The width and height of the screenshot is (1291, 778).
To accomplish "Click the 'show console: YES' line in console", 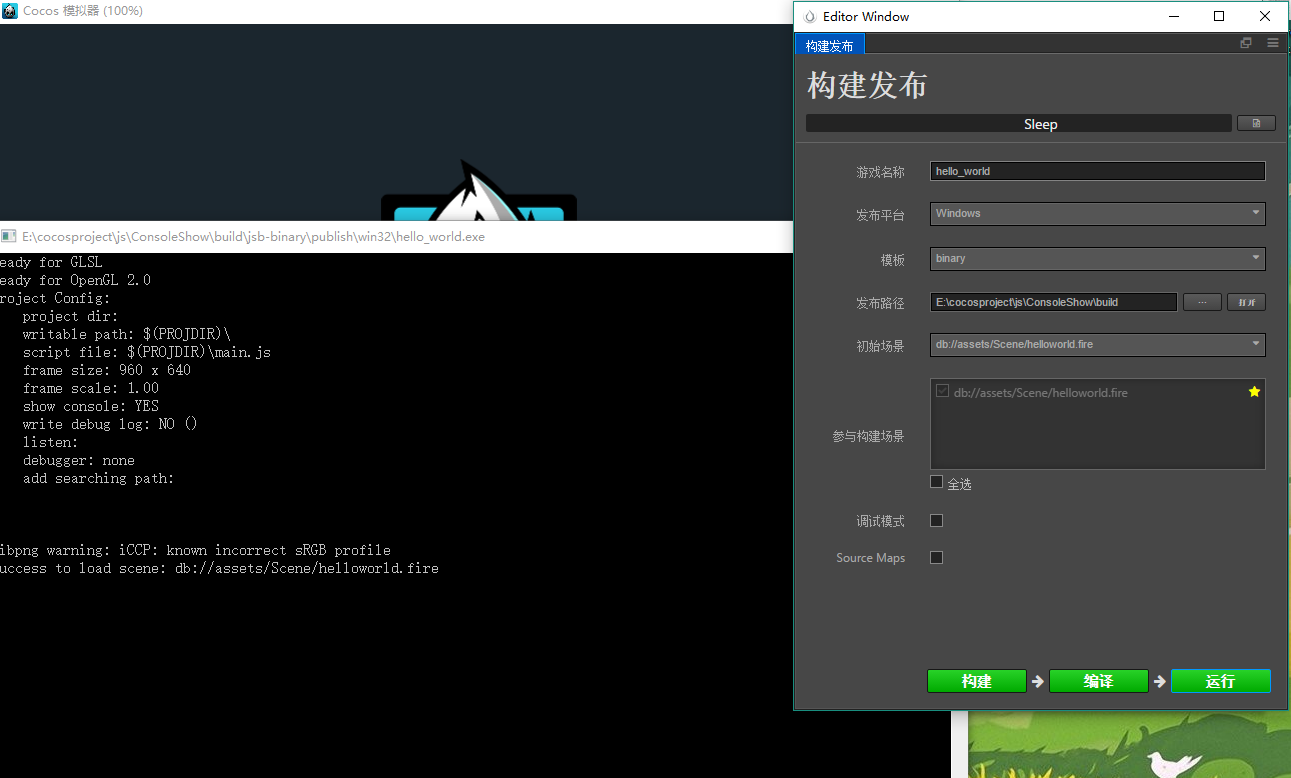I will 91,406.
